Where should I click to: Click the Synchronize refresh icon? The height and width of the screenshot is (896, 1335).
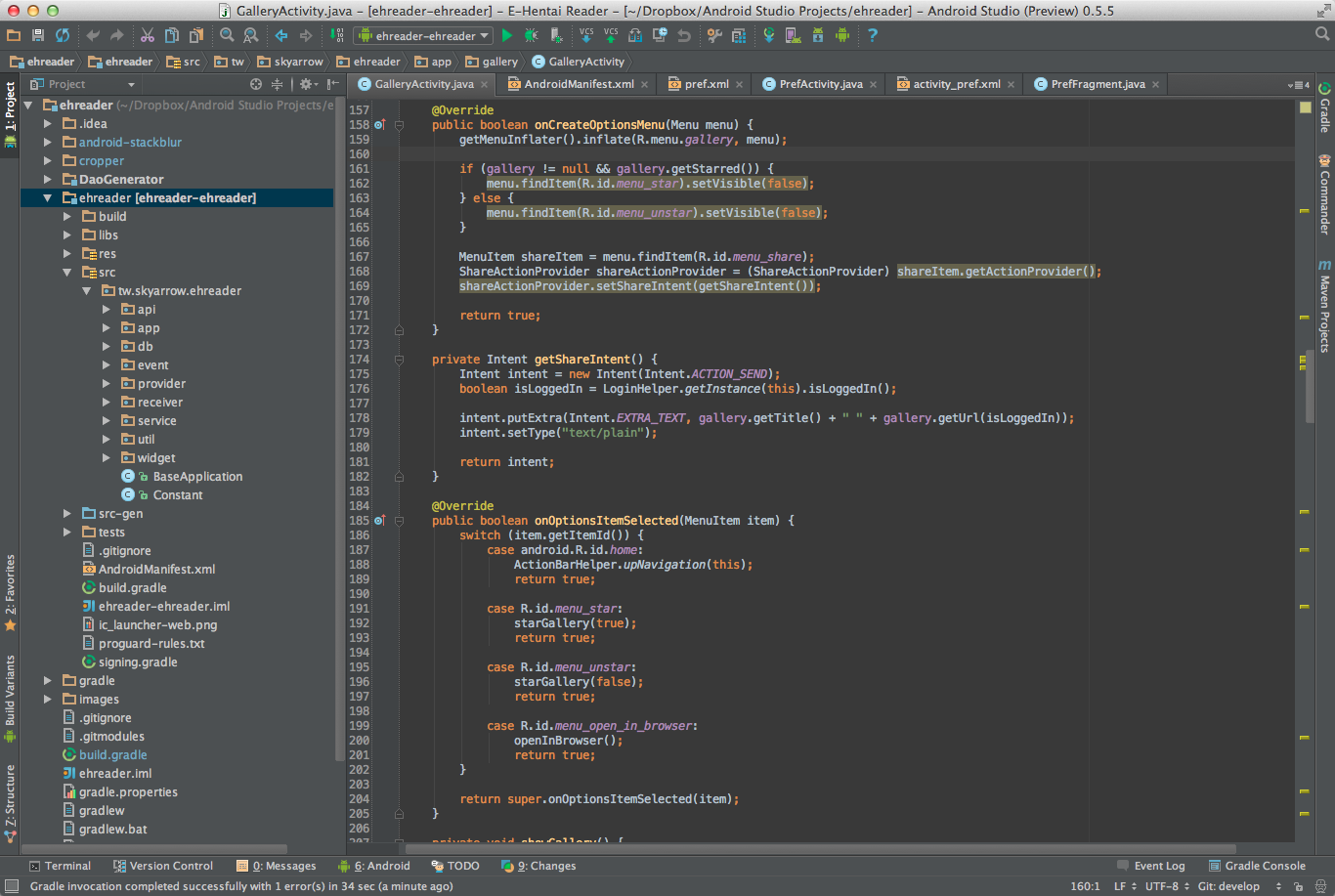pos(63,35)
